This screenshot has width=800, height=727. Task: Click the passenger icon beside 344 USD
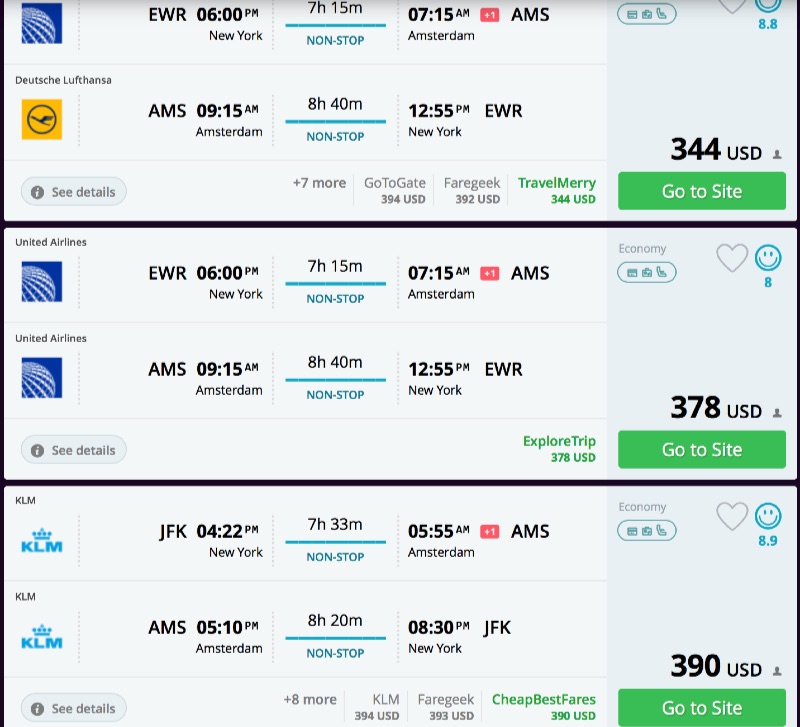pyautogui.click(x=777, y=155)
